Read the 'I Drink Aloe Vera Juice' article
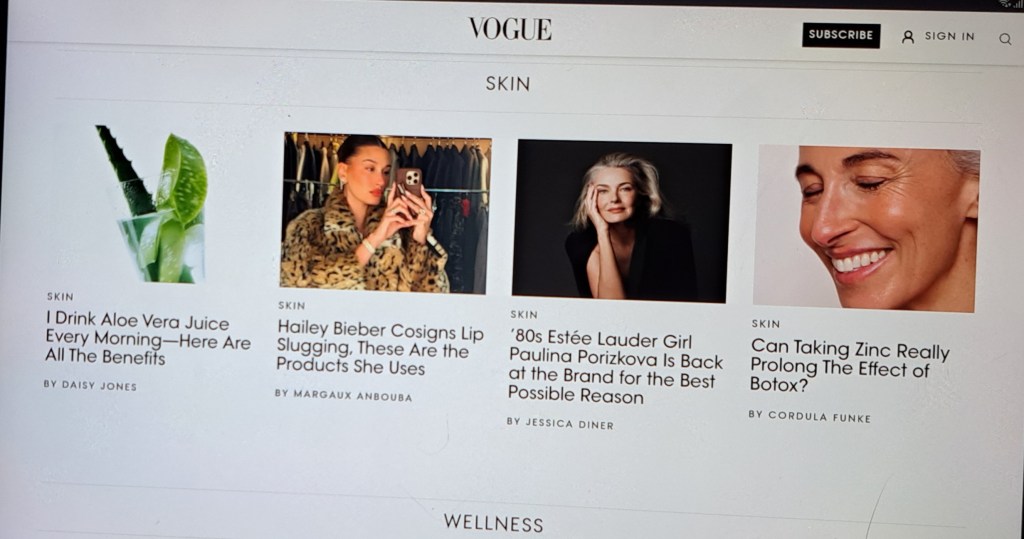Image resolution: width=1024 pixels, height=539 pixels. tap(148, 338)
